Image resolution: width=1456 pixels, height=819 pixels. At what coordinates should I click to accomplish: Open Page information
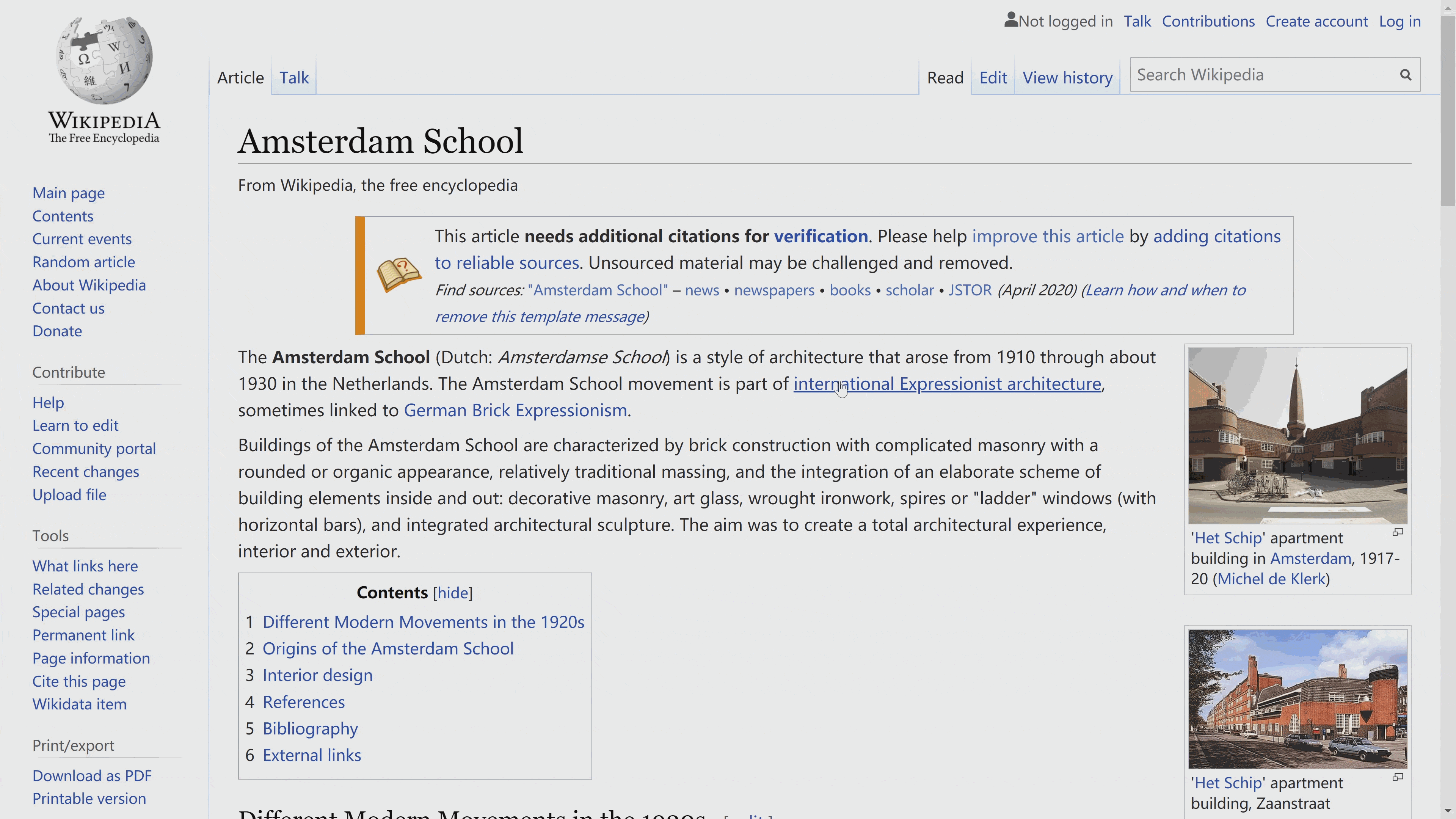tap(91, 659)
